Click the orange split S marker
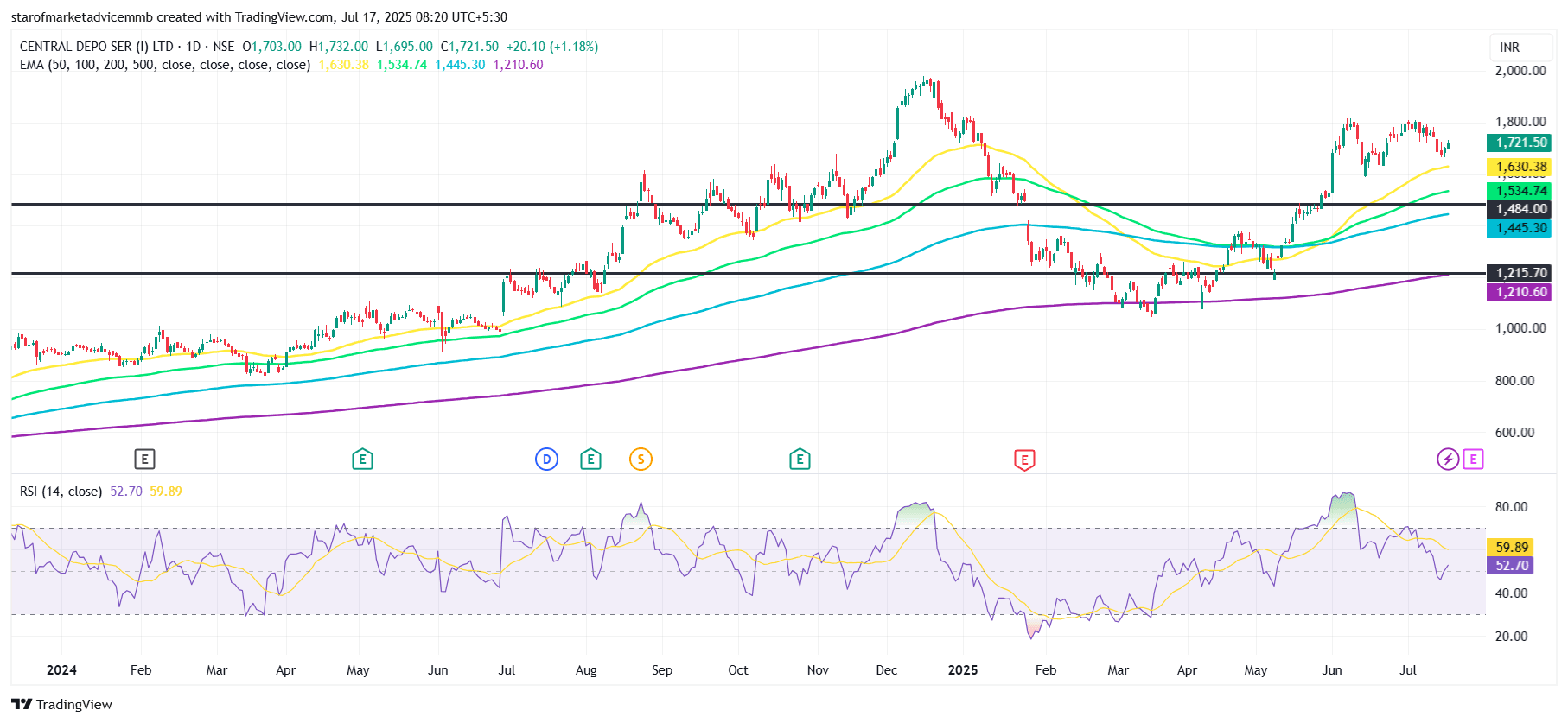 click(x=641, y=460)
